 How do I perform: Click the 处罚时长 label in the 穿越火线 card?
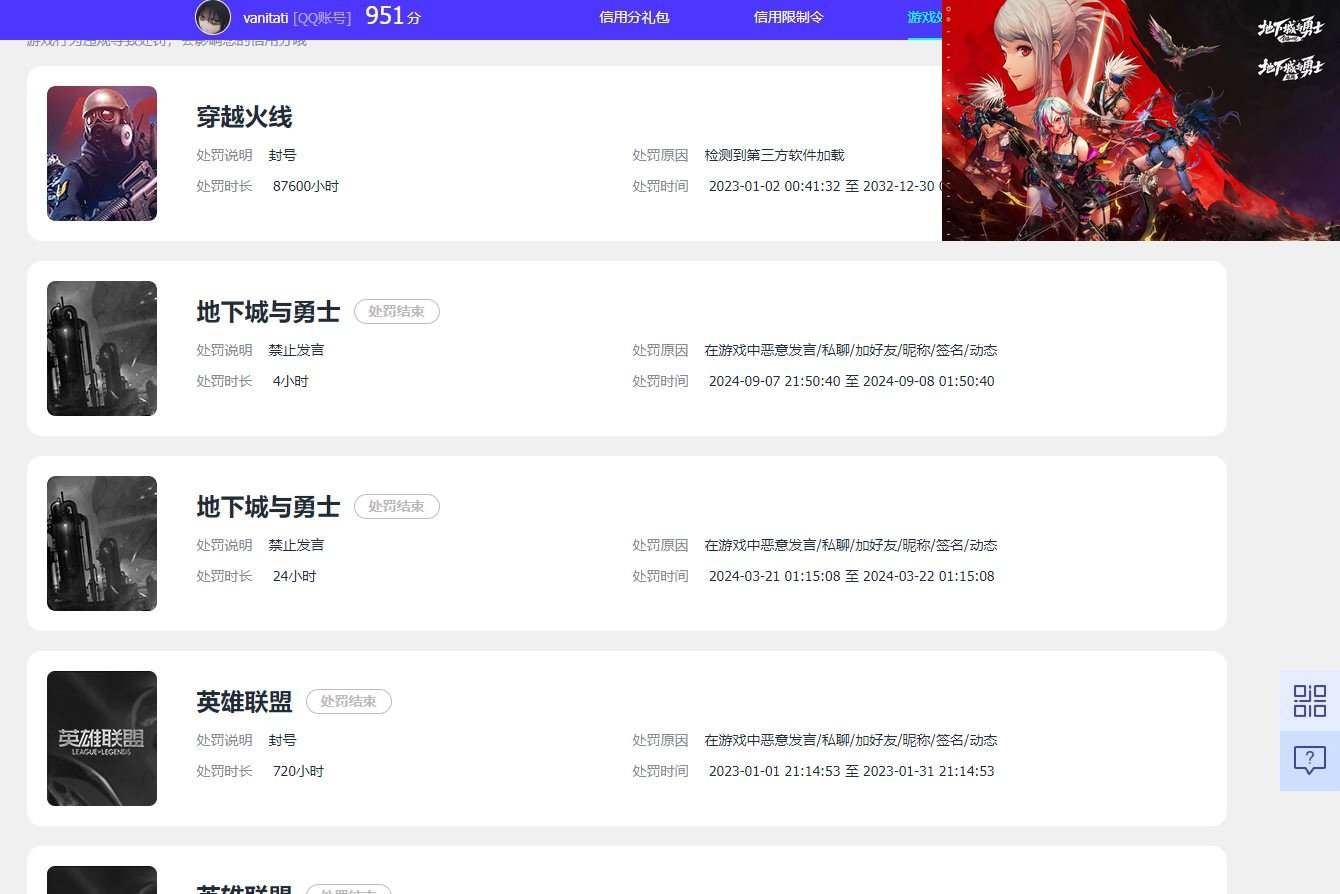(x=224, y=186)
